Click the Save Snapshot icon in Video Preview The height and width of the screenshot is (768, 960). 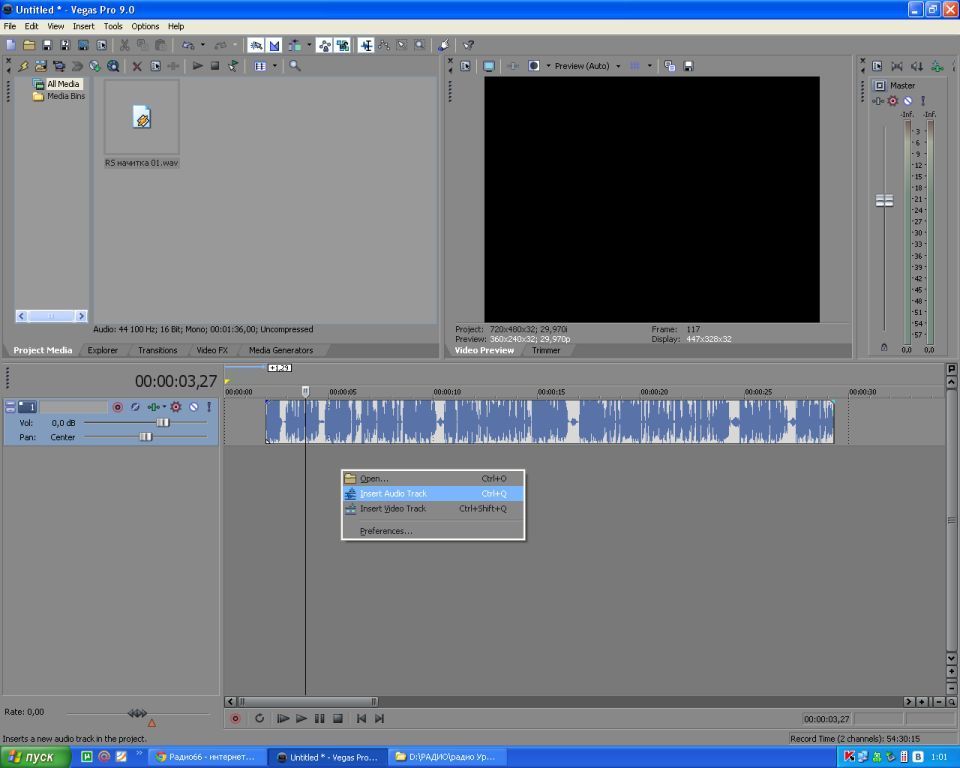click(x=688, y=66)
